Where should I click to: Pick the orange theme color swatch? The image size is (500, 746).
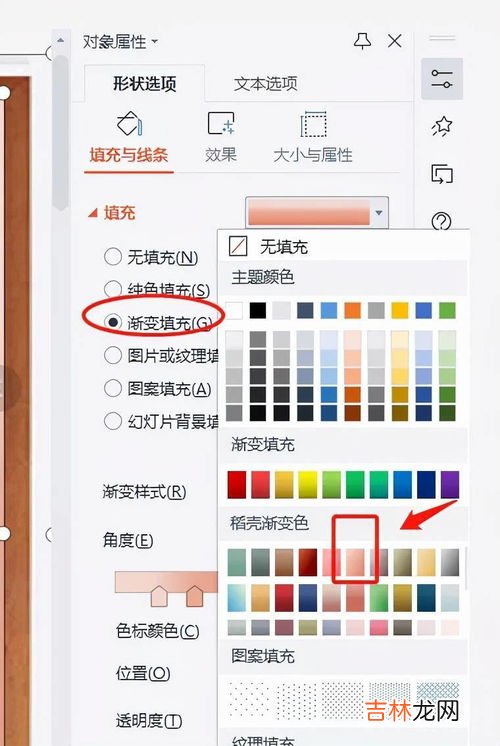[353, 310]
